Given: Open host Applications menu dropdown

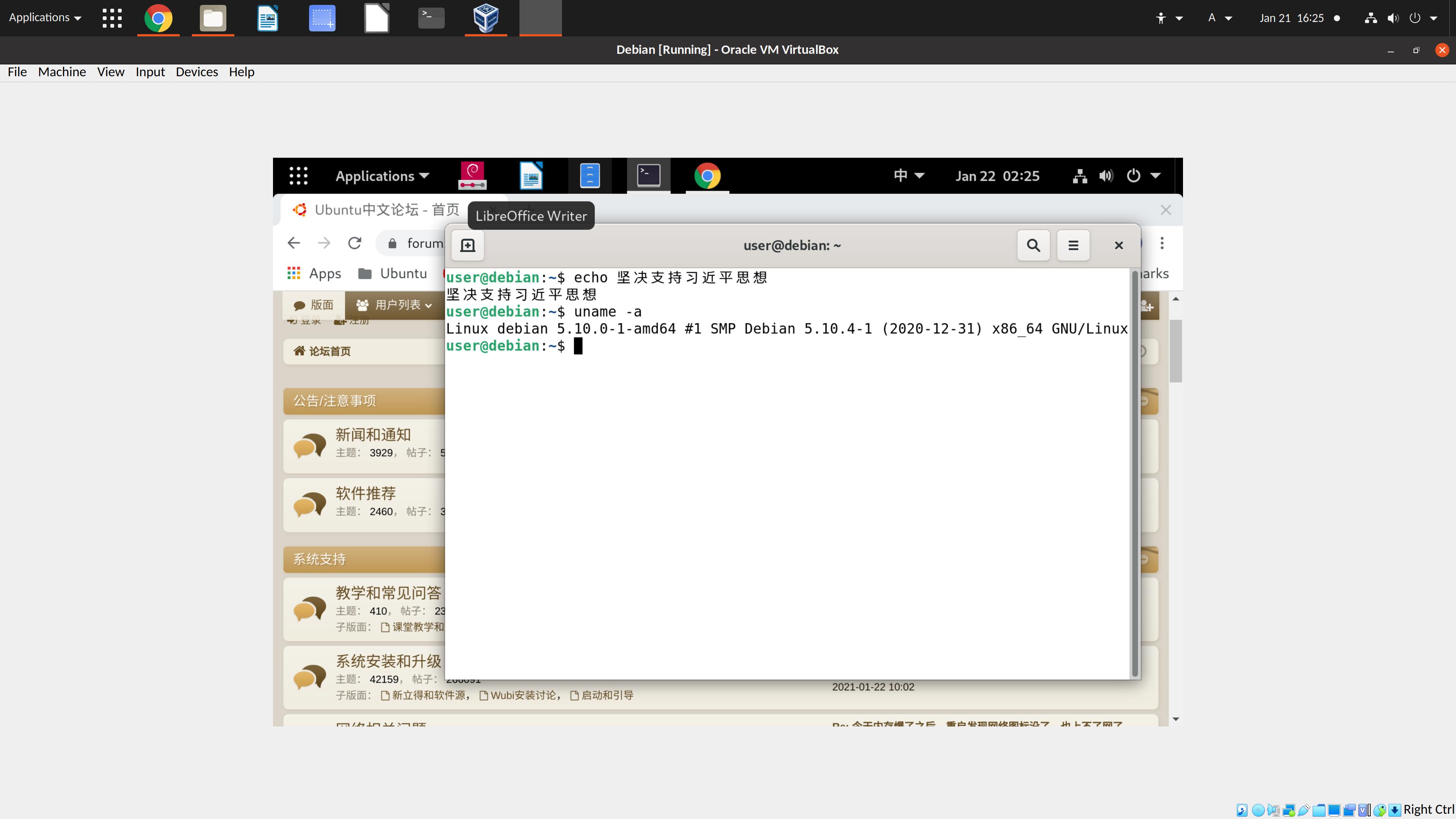Looking at the screenshot, I should 45,17.
